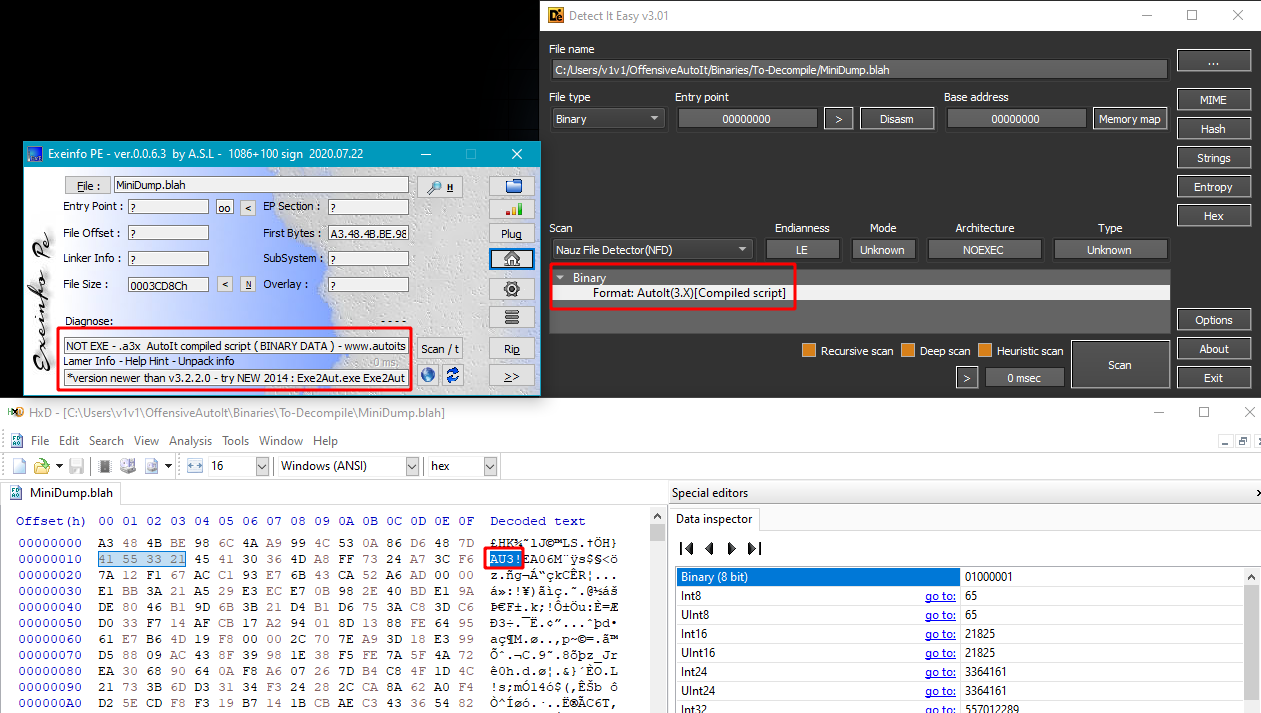Image resolution: width=1261 pixels, height=713 pixels.
Task: Open the Nauz File Detector scan dropdown
Action: pyautogui.click(x=652, y=250)
